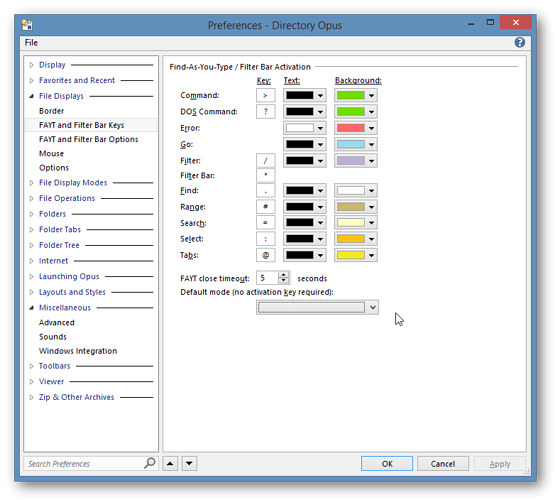Image resolution: width=555 pixels, height=500 pixels.
Task: Open Error background red color picker
Action: (356, 128)
